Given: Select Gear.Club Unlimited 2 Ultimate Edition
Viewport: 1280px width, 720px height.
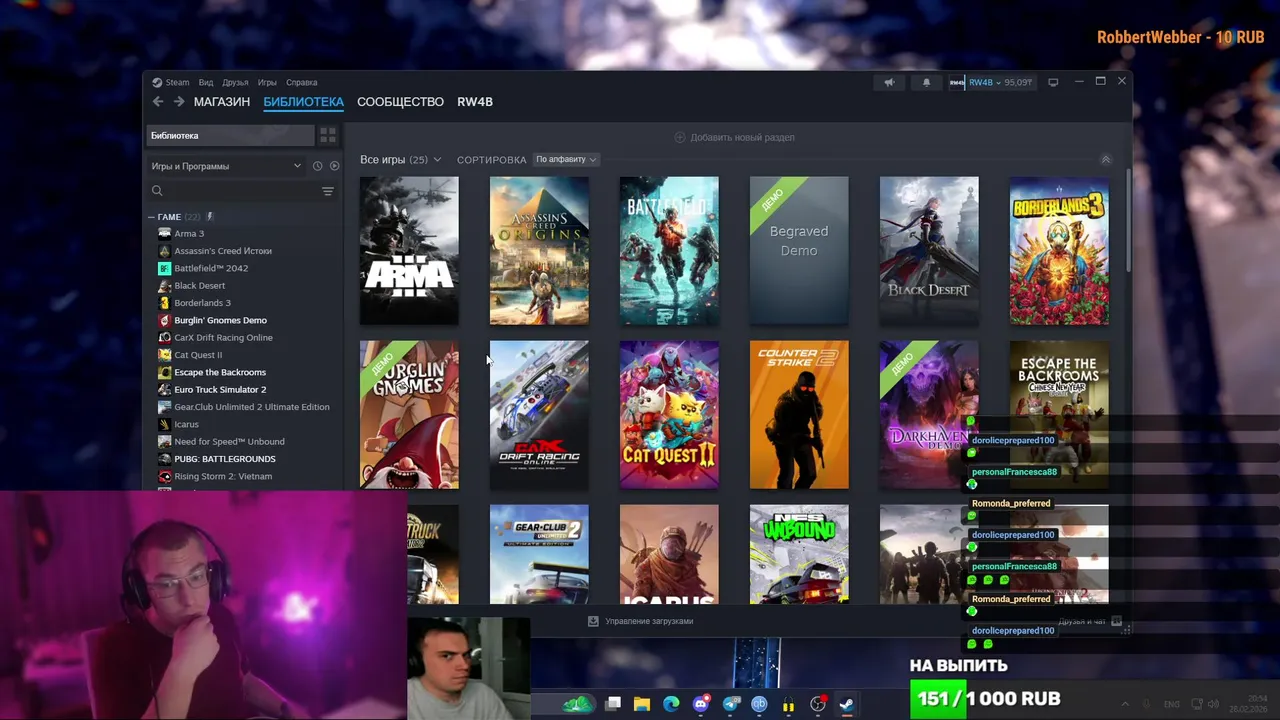Looking at the screenshot, I should 252,407.
